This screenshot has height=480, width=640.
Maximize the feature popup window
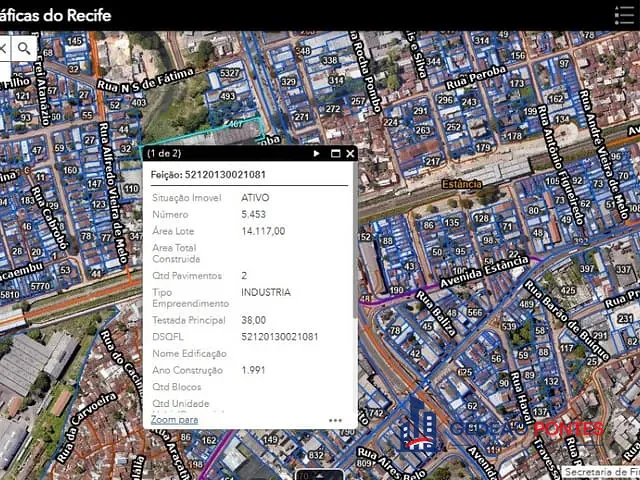click(335, 153)
